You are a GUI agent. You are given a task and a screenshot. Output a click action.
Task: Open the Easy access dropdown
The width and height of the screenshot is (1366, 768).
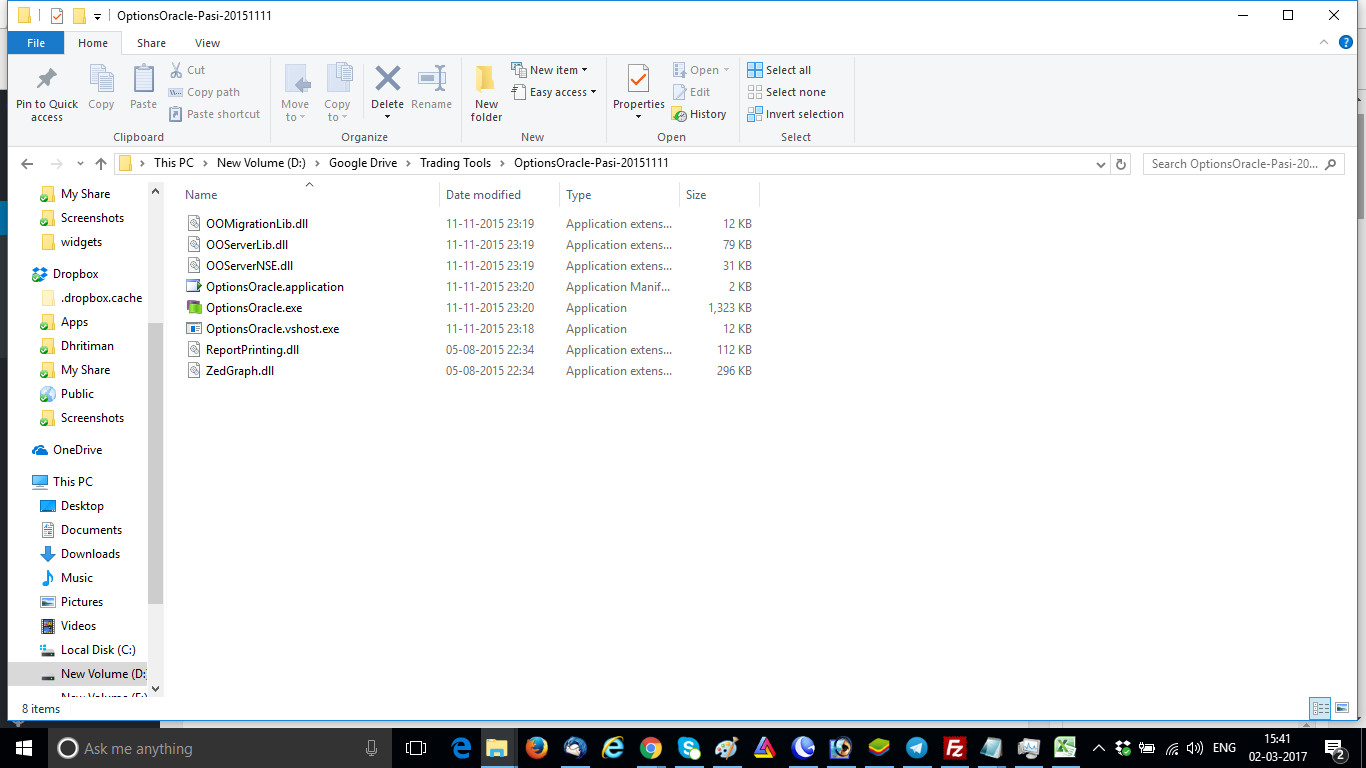coord(553,92)
